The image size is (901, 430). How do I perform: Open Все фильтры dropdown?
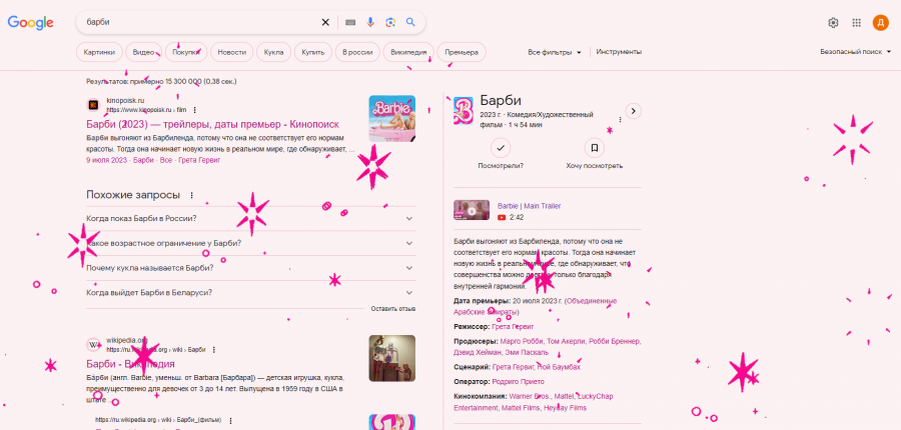[x=555, y=52]
